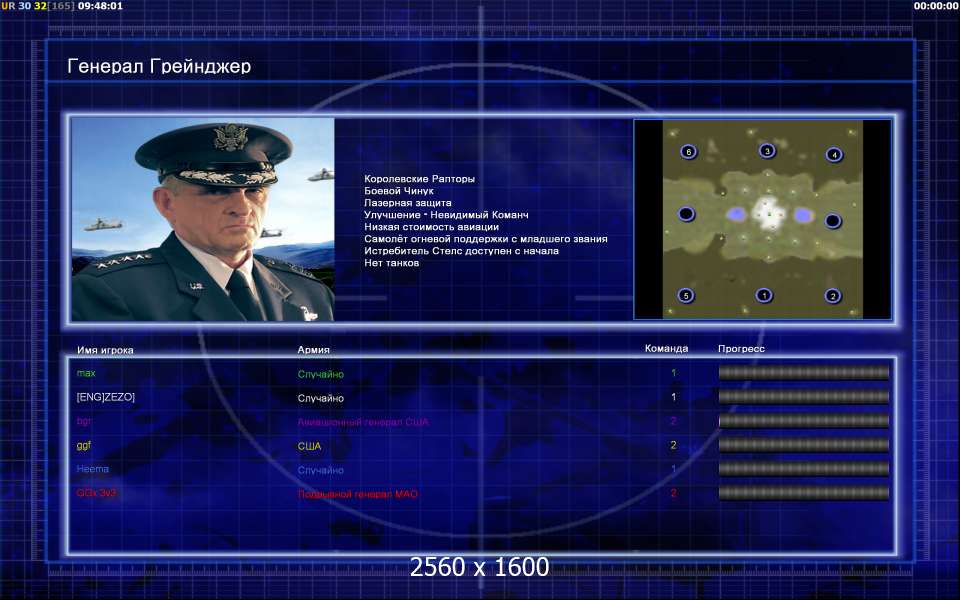Image resolution: width=960 pixels, height=600 pixels.
Task: Select player name "max"
Action: 86,373
